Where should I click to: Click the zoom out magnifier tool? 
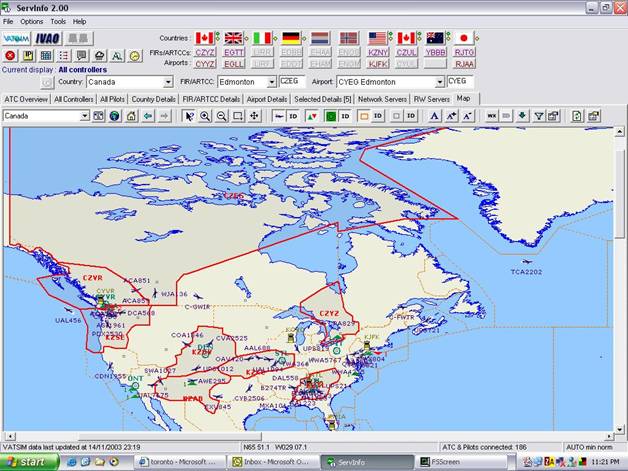pos(221,116)
